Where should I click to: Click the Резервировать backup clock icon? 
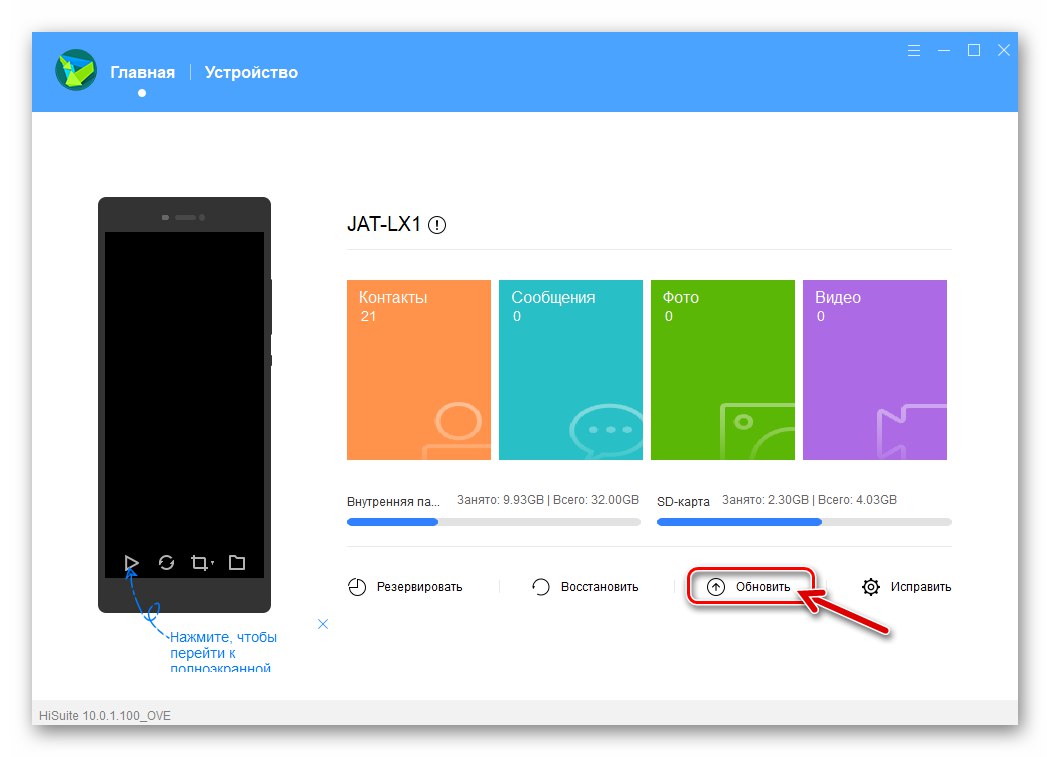(x=357, y=587)
